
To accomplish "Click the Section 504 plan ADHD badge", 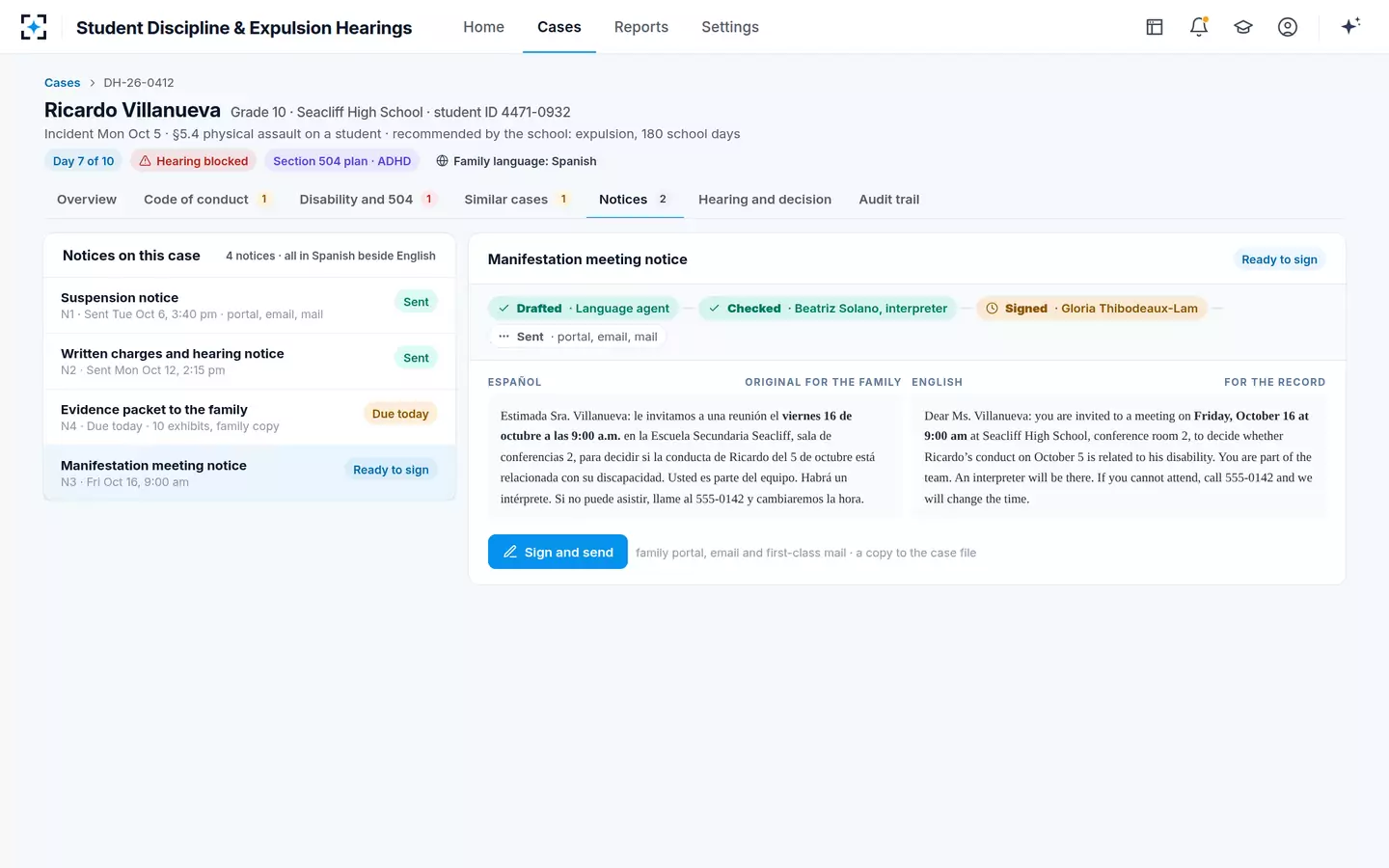I will coord(341,161).
